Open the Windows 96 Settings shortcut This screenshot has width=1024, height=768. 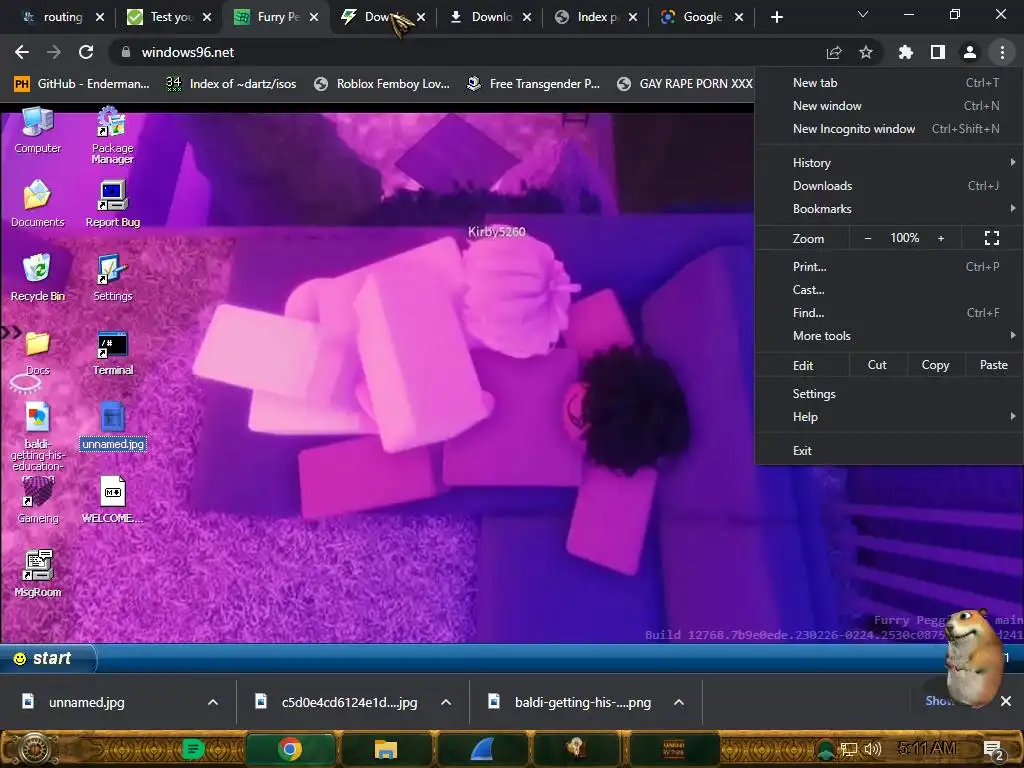pos(112,278)
